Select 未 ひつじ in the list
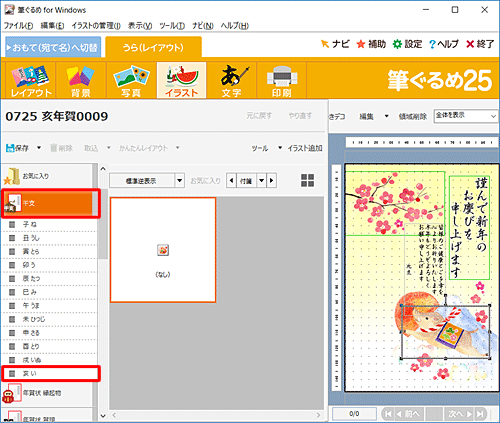Viewport: 500px width, 423px height. click(x=49, y=319)
